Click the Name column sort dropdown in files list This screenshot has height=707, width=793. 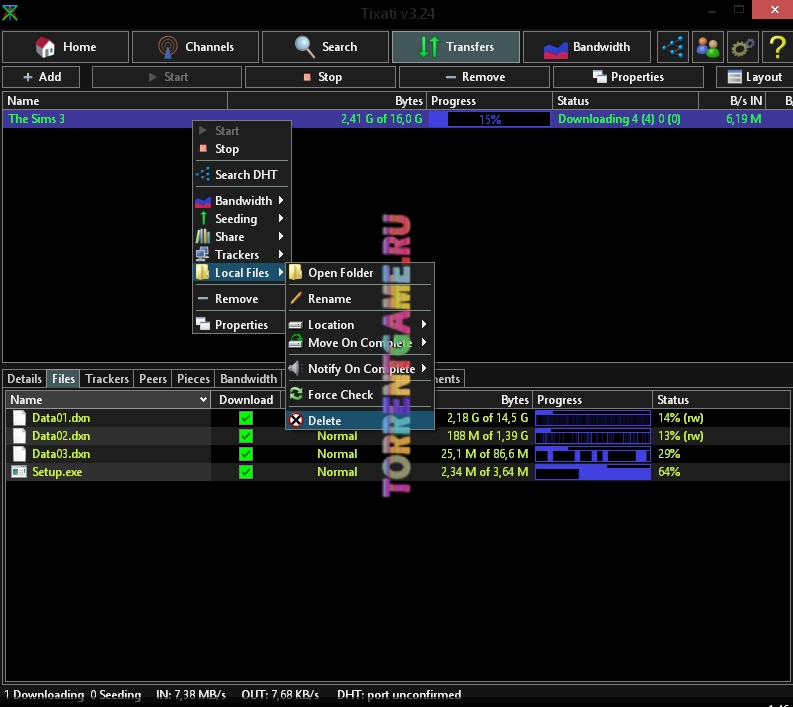tap(203, 400)
